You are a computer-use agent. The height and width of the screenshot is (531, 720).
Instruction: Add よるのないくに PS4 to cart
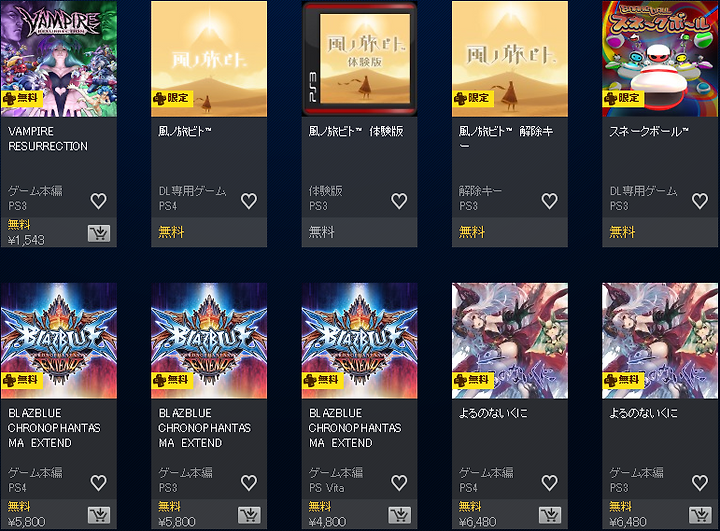550,515
